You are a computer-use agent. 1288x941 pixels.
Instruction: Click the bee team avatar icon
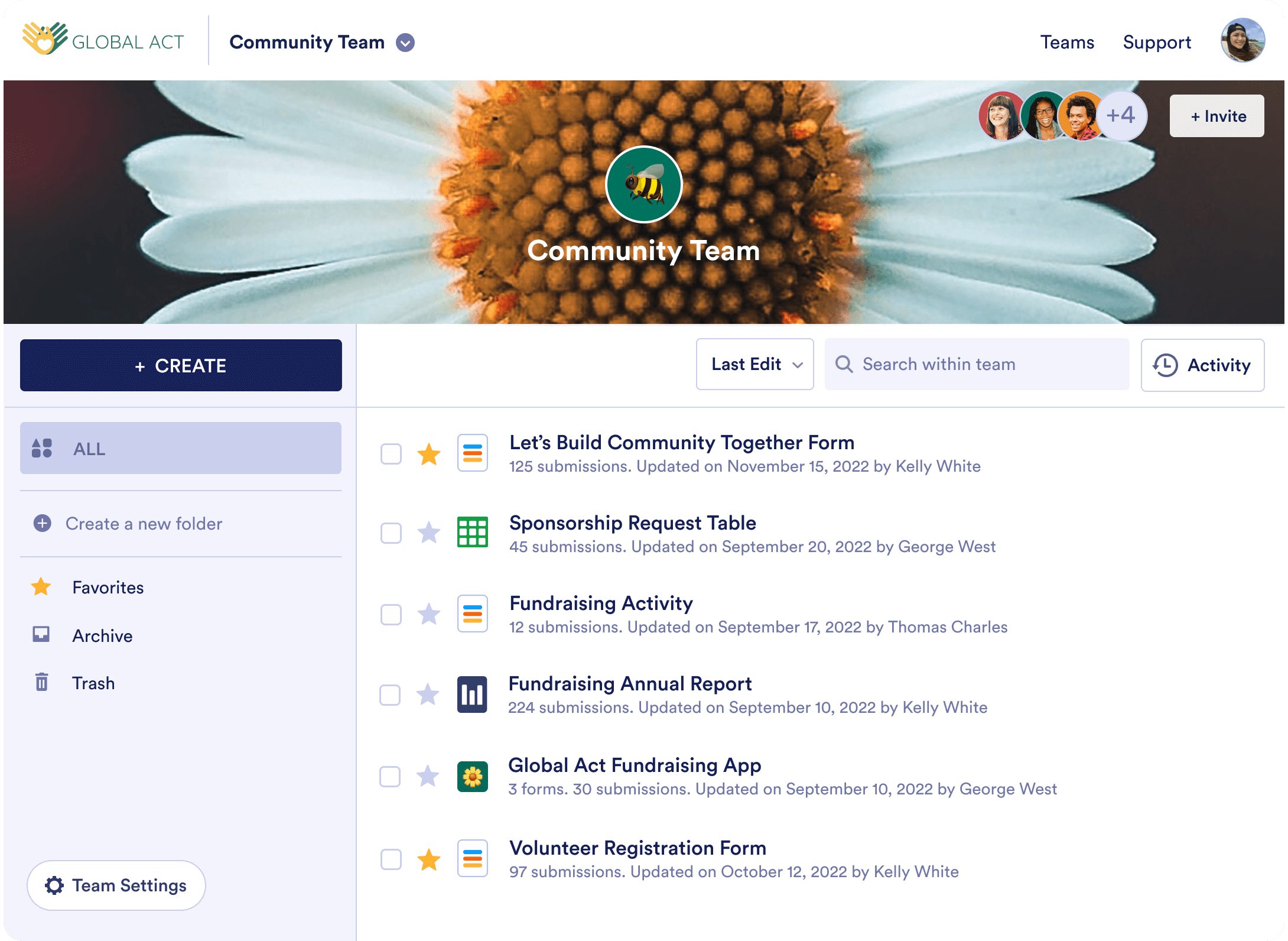coord(643,184)
